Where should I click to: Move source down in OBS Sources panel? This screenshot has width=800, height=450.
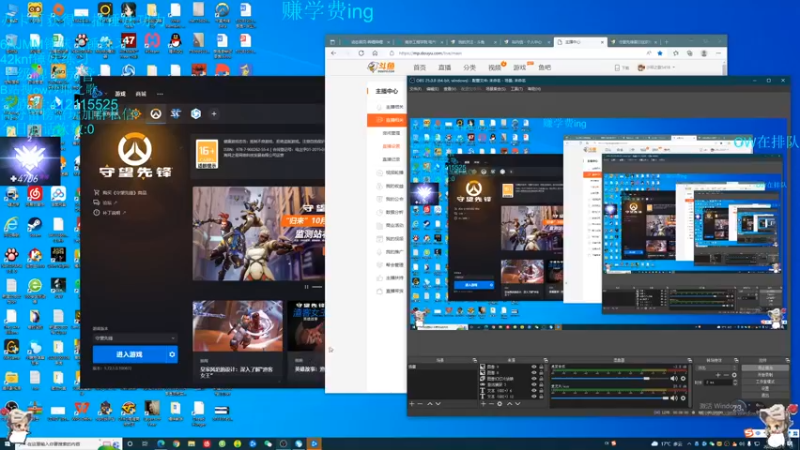517,404
